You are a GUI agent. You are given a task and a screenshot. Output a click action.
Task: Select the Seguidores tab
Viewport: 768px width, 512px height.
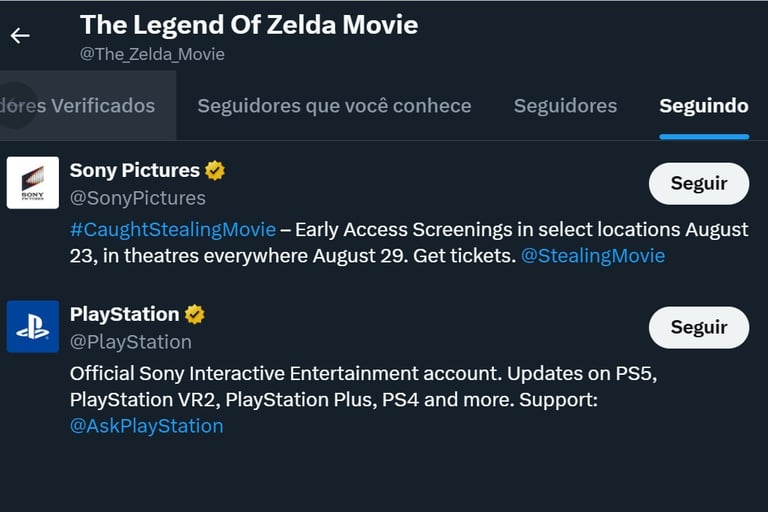565,106
